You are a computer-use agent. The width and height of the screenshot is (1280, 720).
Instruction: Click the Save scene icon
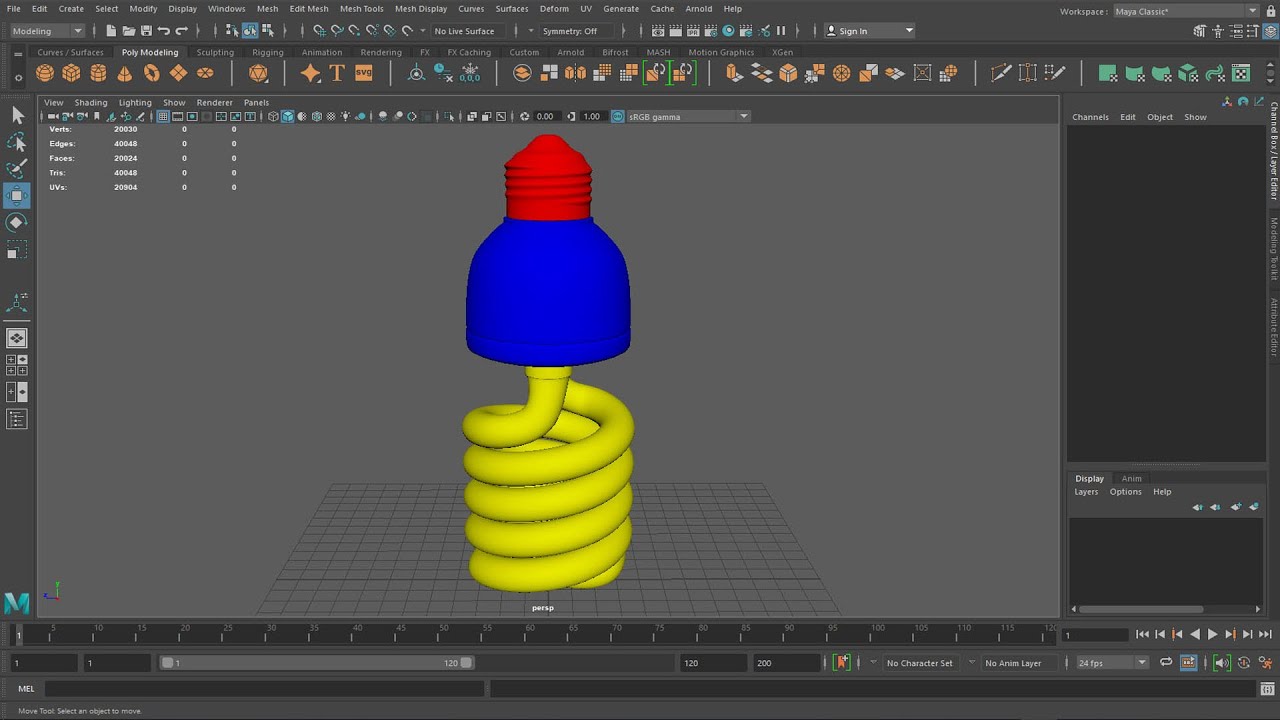click(x=146, y=31)
